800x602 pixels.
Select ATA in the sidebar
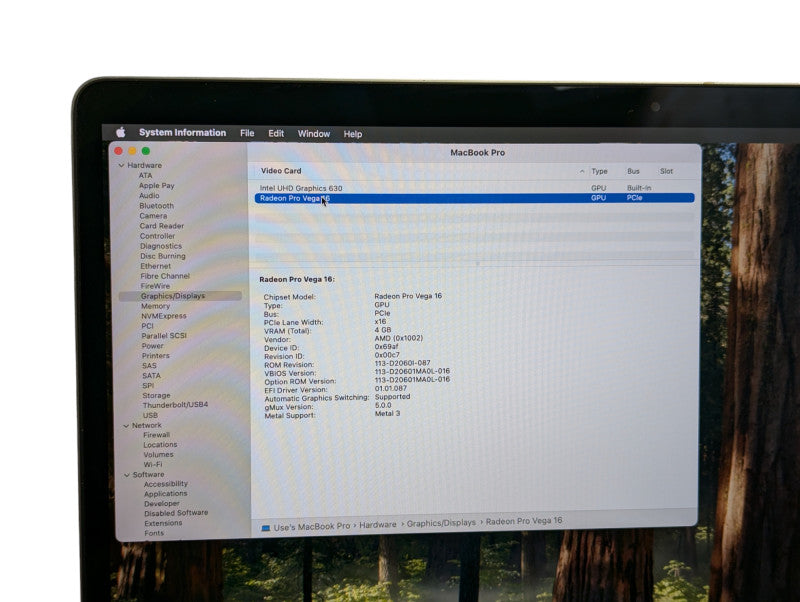pyautogui.click(x=145, y=175)
